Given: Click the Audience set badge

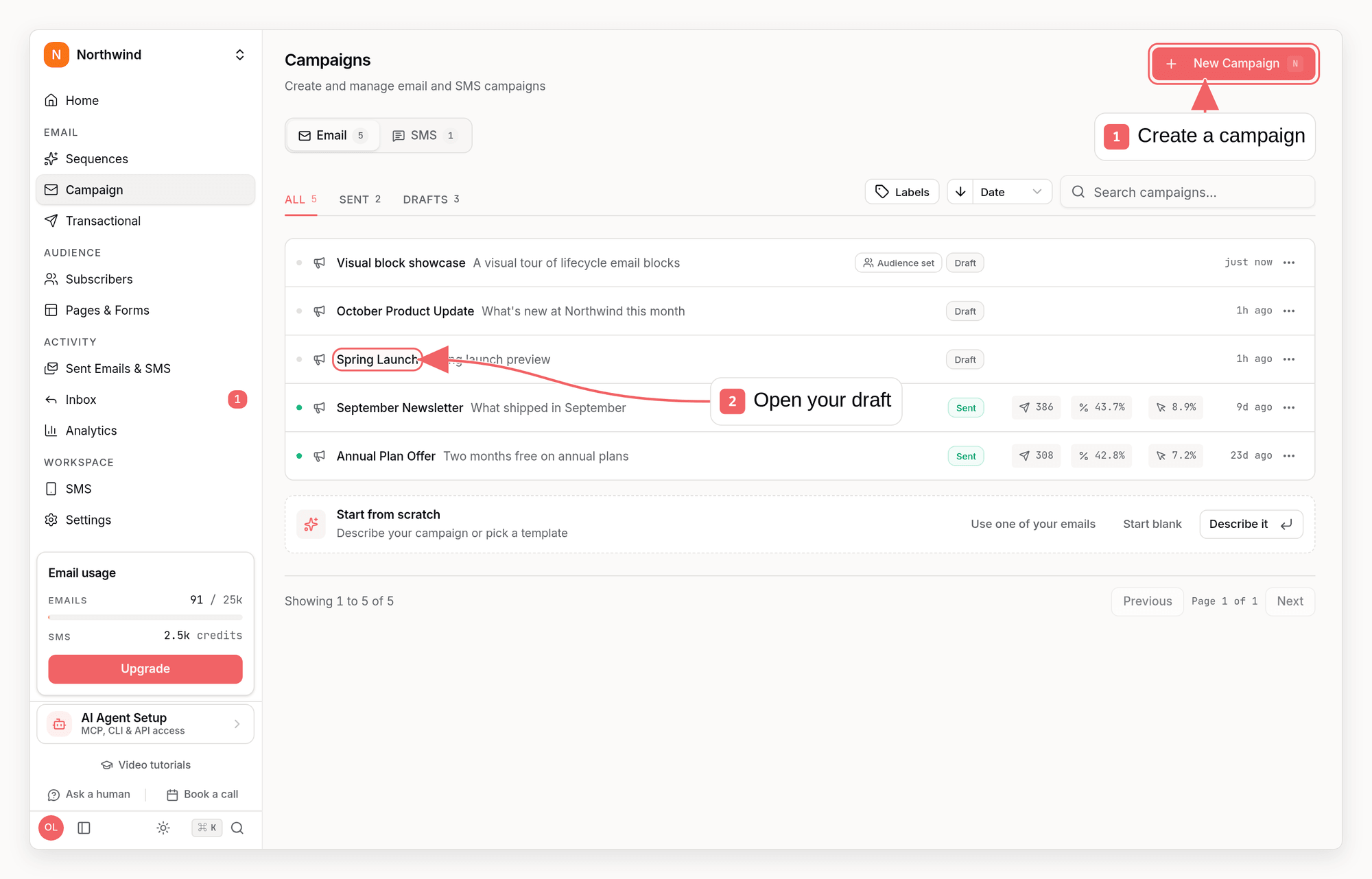Looking at the screenshot, I should [899, 263].
